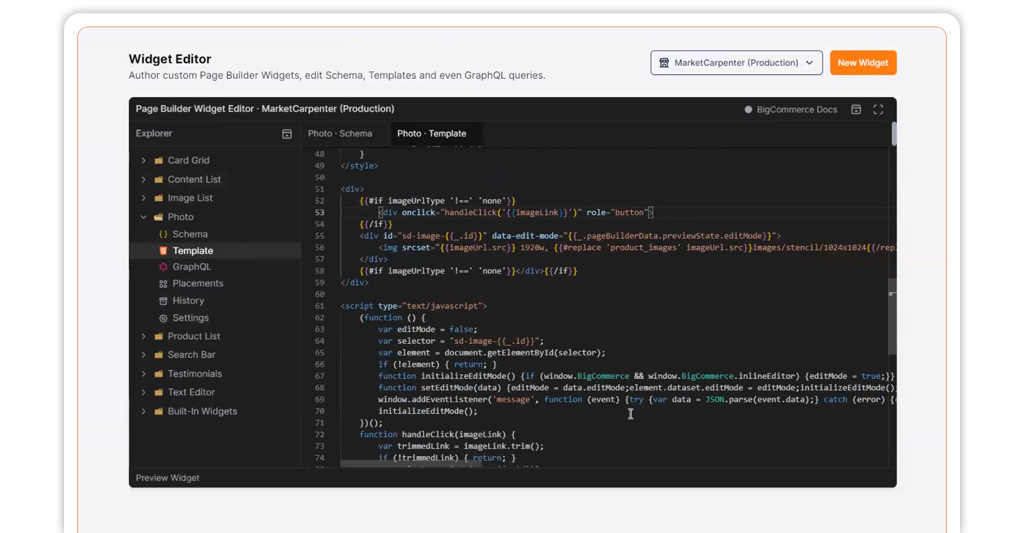Open Placements under the Photo widget
This screenshot has width=1024, height=533.
198,283
